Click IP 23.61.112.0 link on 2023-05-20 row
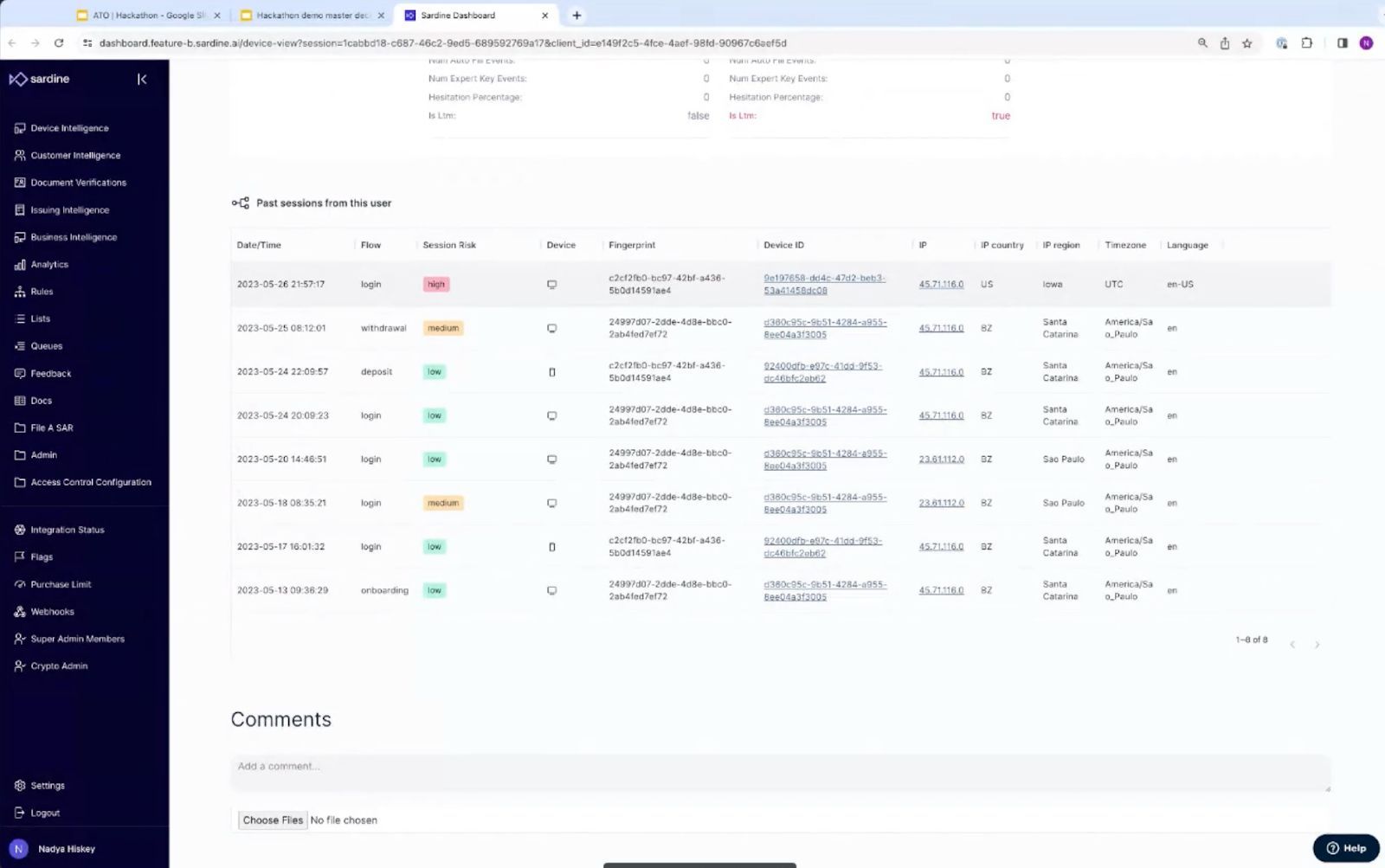 click(x=941, y=460)
